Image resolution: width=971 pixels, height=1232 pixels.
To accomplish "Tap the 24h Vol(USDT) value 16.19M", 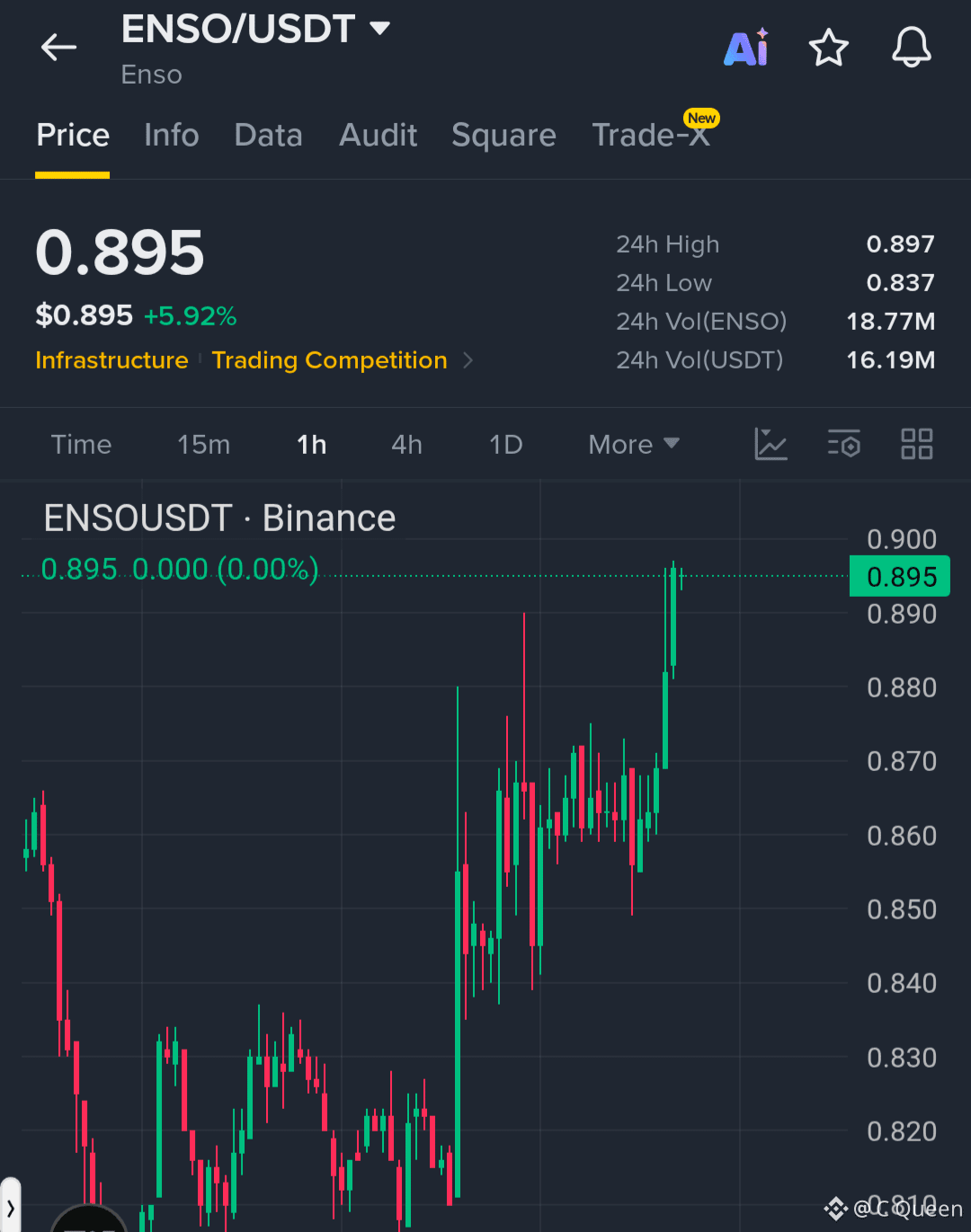I will pyautogui.click(x=890, y=360).
